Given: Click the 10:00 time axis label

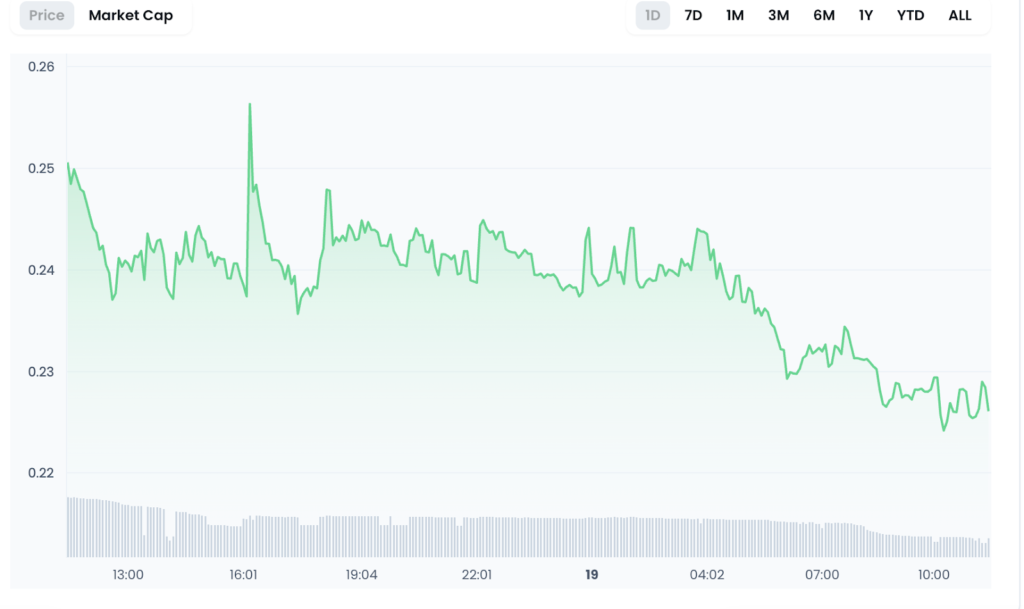Looking at the screenshot, I should [934, 575].
